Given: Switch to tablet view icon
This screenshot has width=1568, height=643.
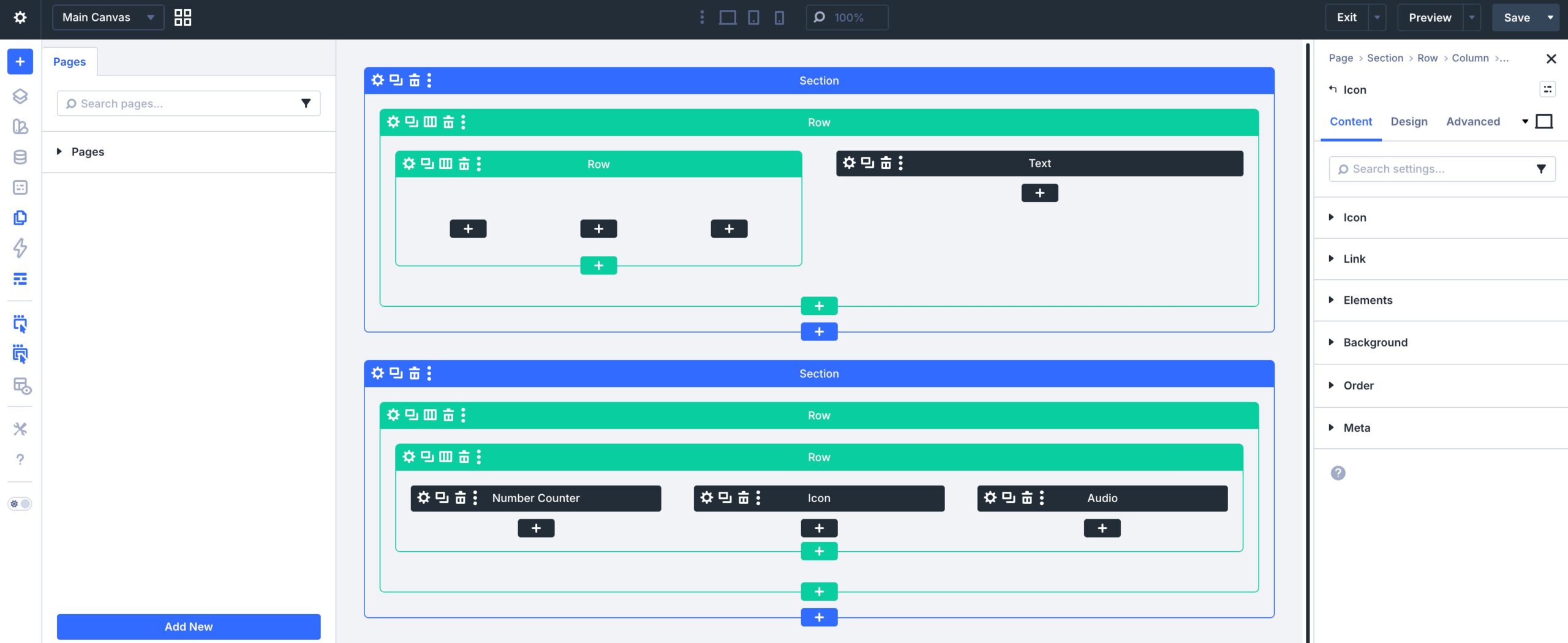Looking at the screenshot, I should (x=753, y=18).
